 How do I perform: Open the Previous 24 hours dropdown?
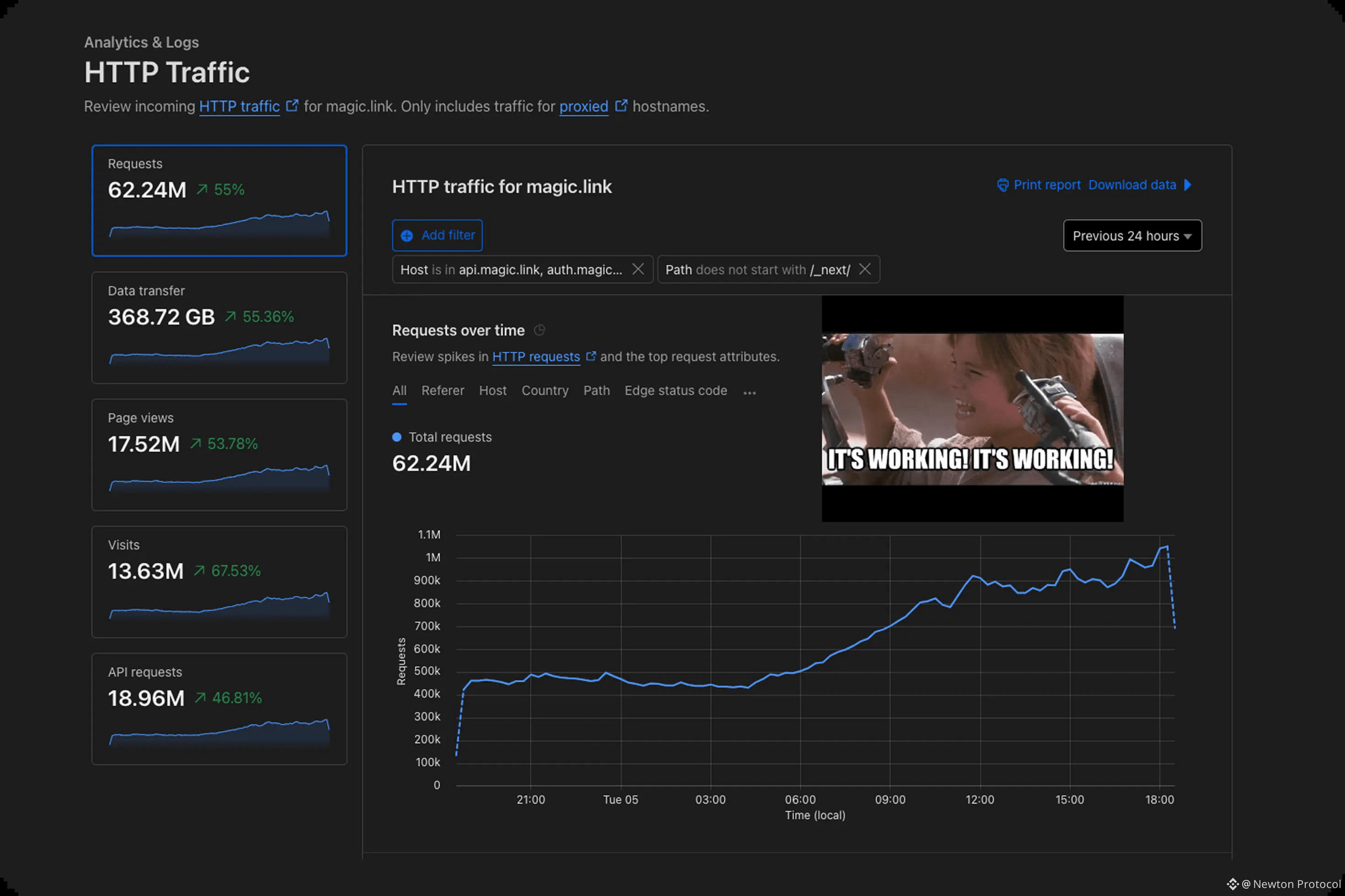(1132, 235)
